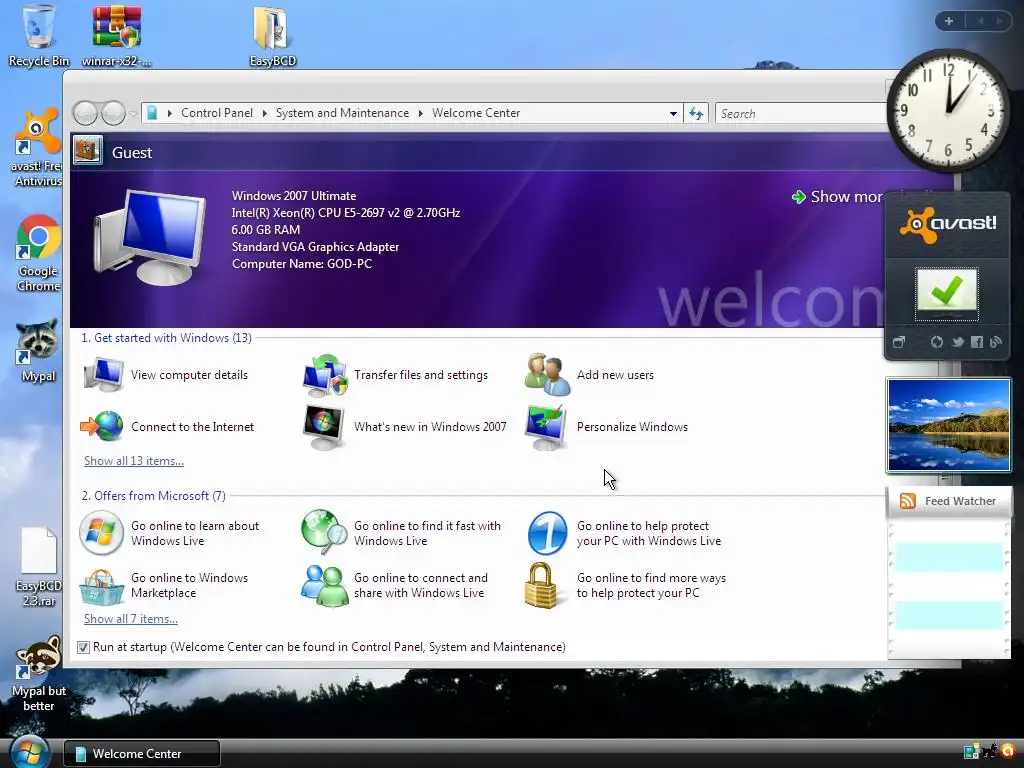Select the Google Chrome desktop shortcut

point(38,253)
